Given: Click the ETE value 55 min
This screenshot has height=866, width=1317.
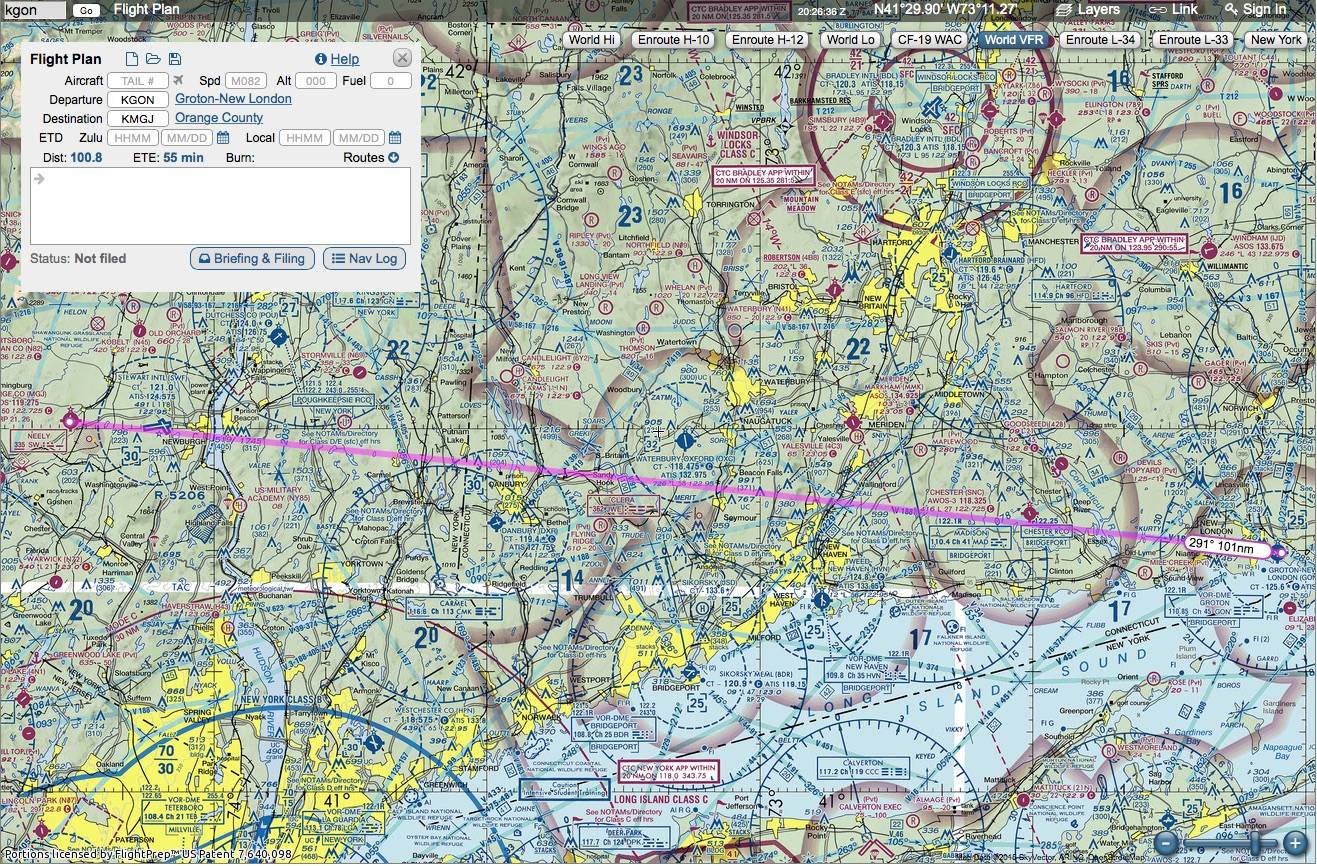Looking at the screenshot, I should (x=183, y=158).
